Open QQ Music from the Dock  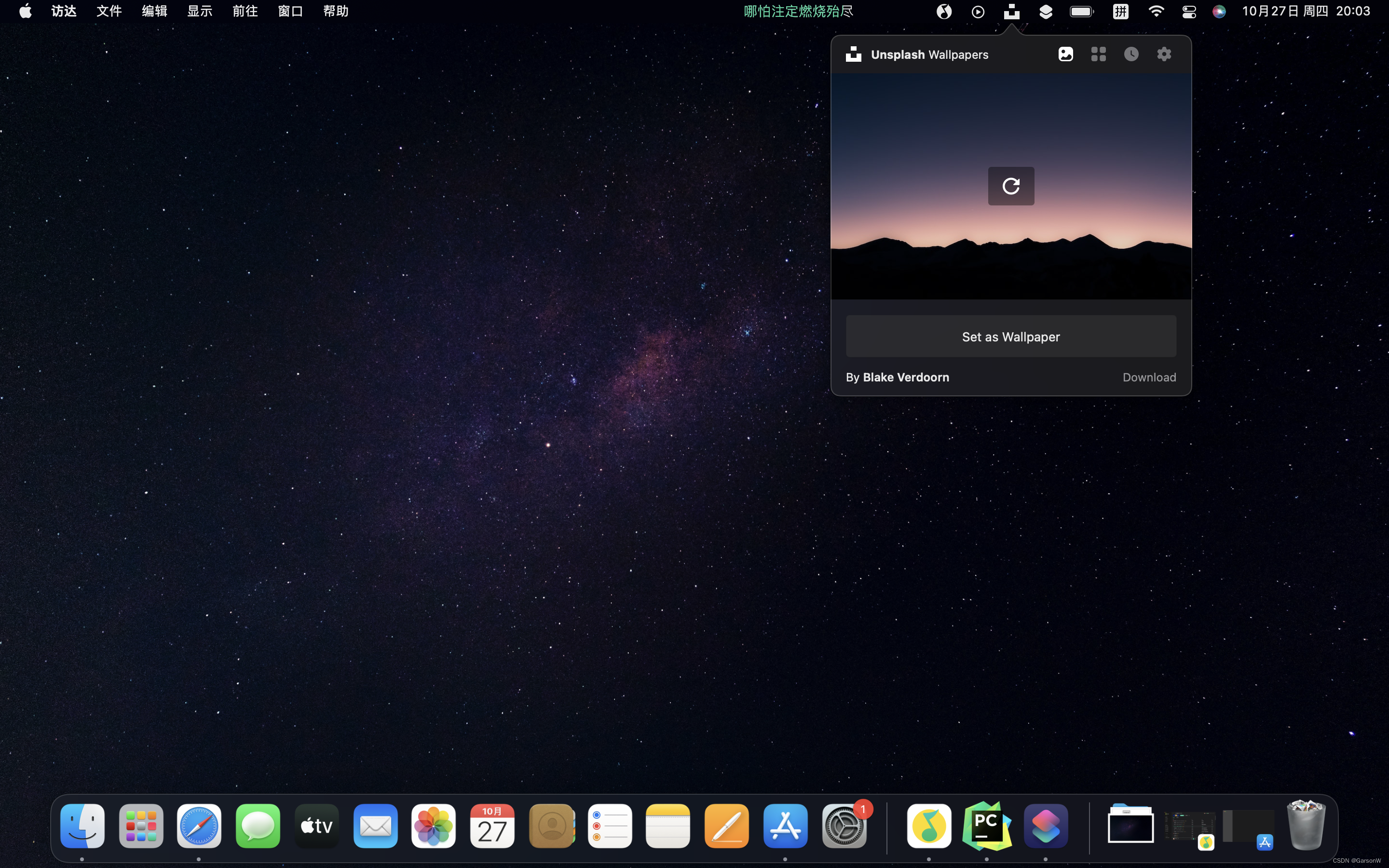coord(929,826)
